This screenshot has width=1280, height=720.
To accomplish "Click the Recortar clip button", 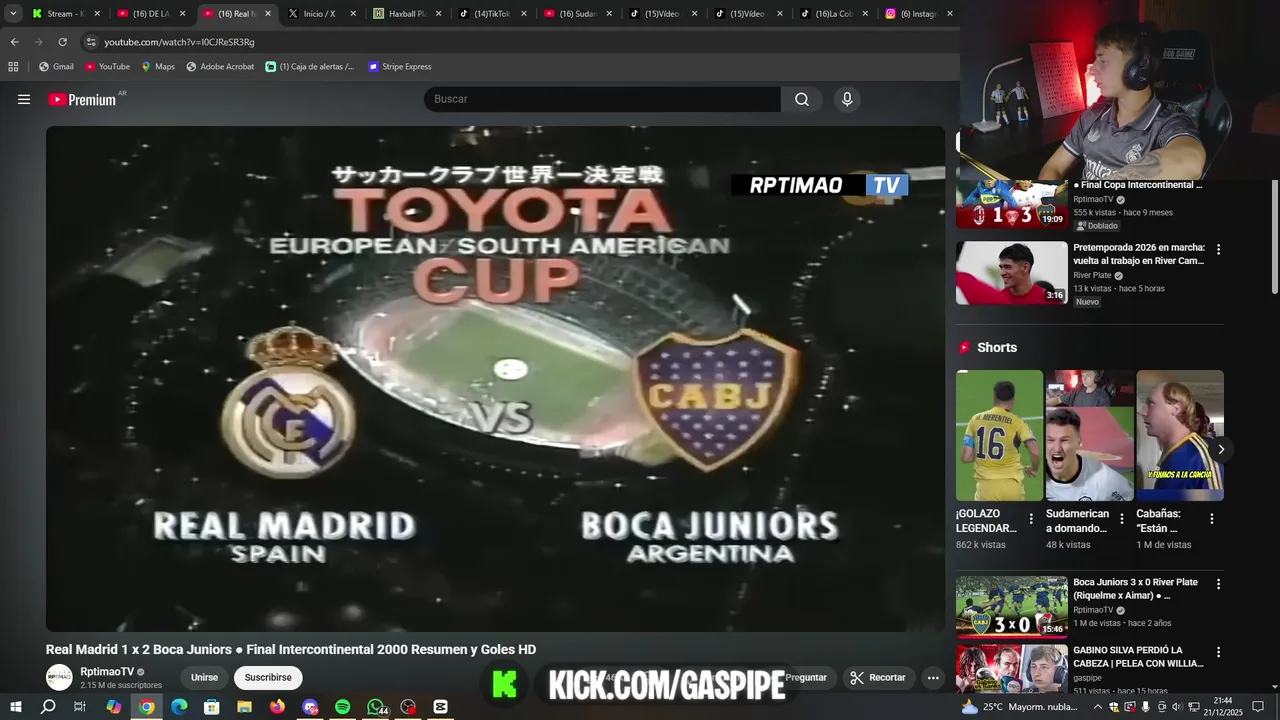I will 878,677.
